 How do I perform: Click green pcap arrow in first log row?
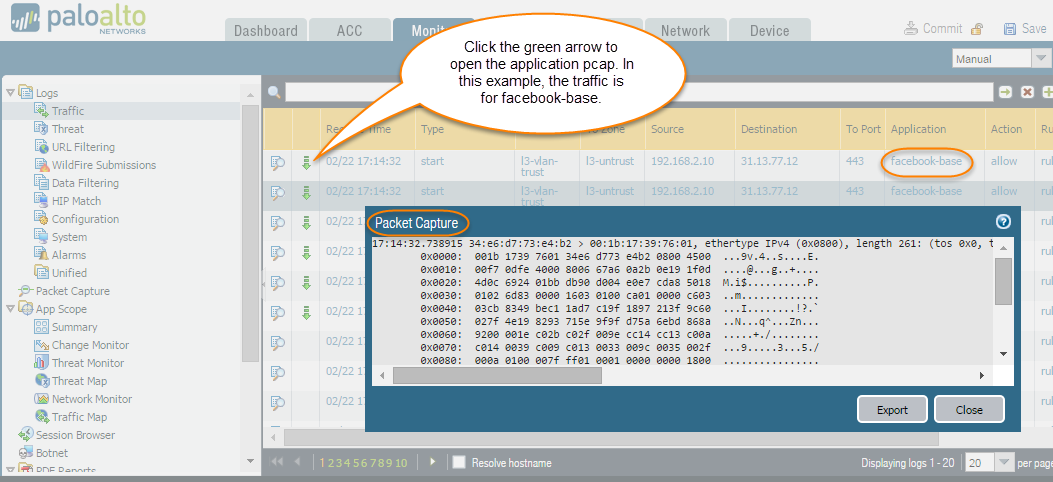(x=306, y=162)
